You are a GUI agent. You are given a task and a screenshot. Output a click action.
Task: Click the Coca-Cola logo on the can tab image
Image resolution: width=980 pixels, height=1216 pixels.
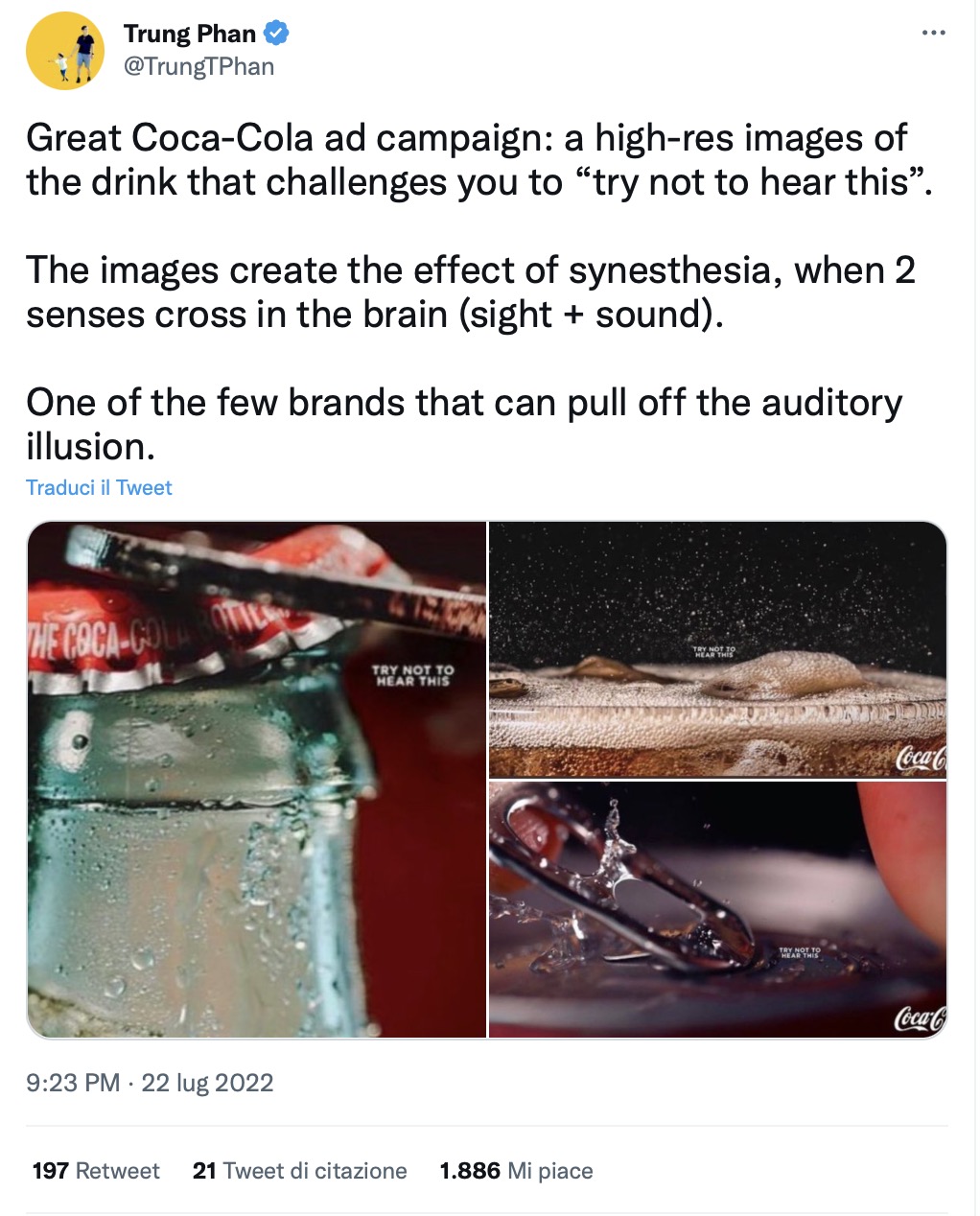921,1017
